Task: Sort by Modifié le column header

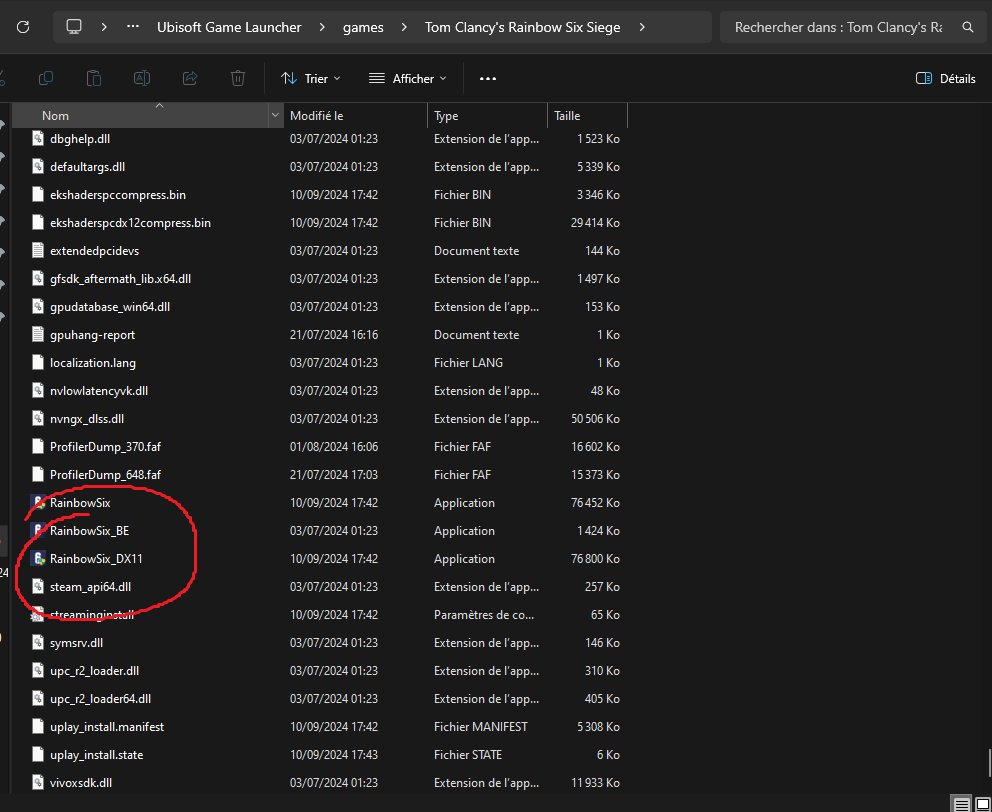Action: [x=356, y=116]
